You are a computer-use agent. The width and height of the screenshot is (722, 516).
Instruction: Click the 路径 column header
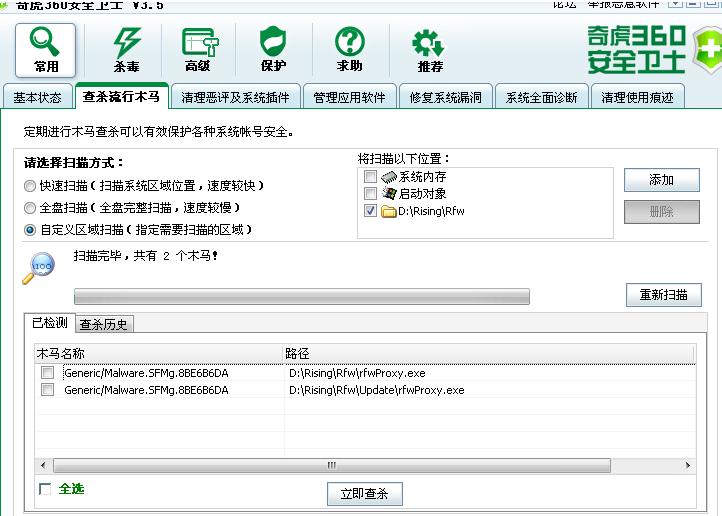[x=489, y=354]
